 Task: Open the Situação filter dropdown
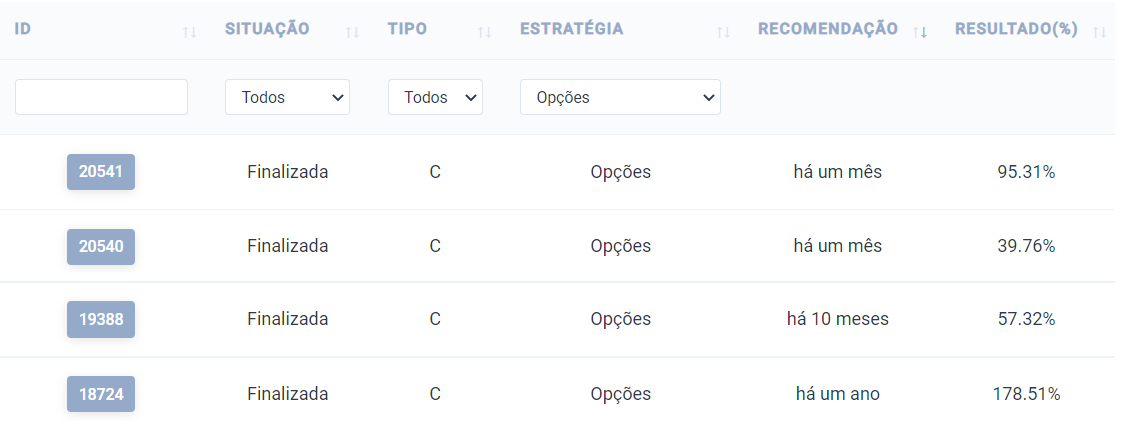coord(287,97)
